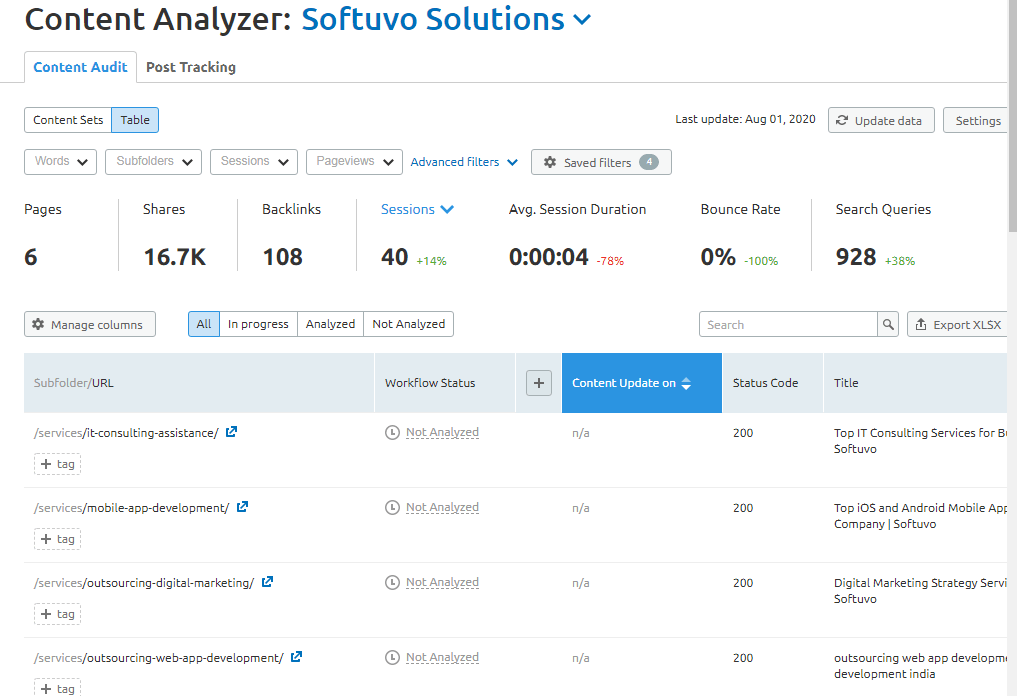Viewport: 1017px width, 696px height.
Task: Switch to Content Sets view
Action: click(68, 120)
